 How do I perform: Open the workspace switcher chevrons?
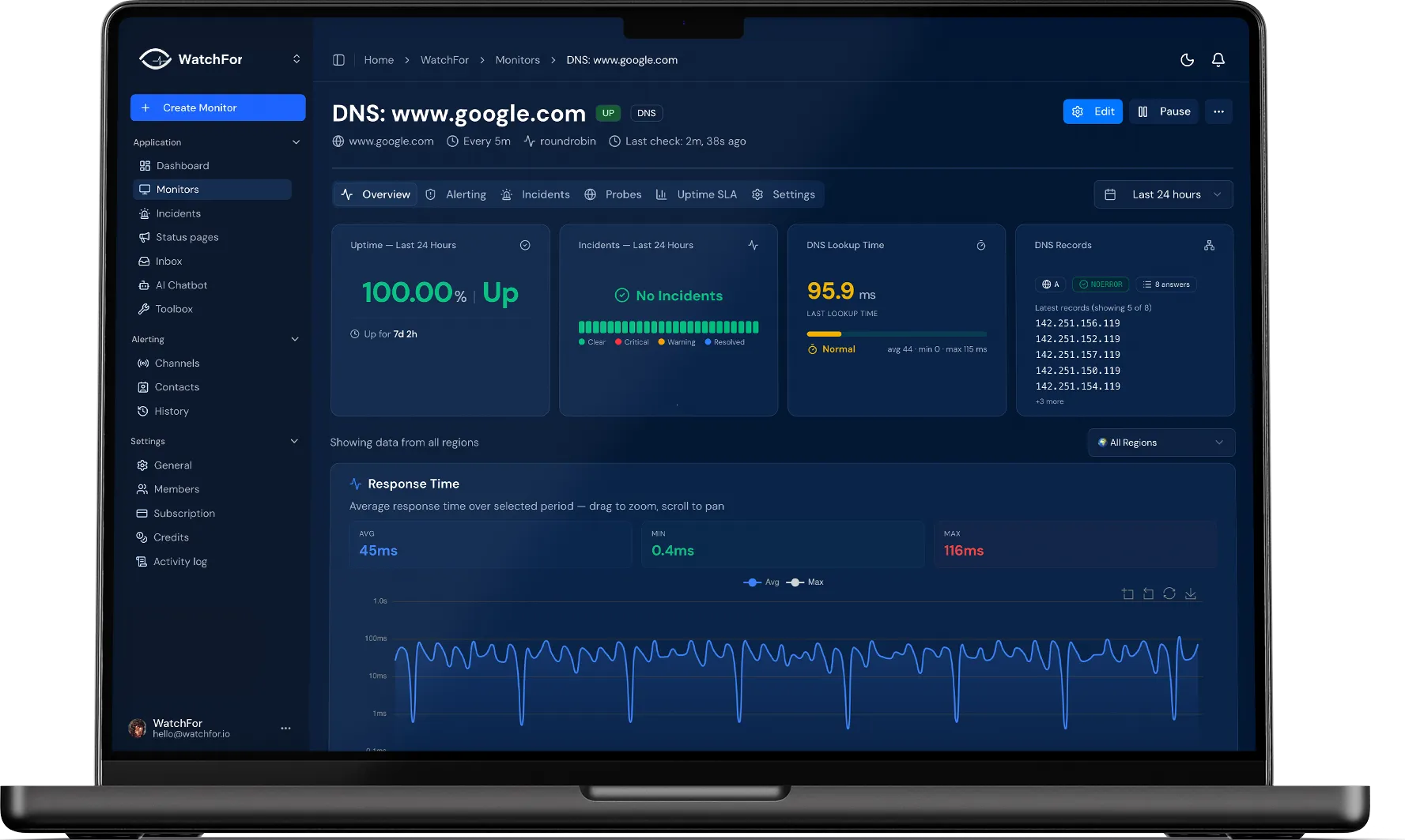pos(296,59)
